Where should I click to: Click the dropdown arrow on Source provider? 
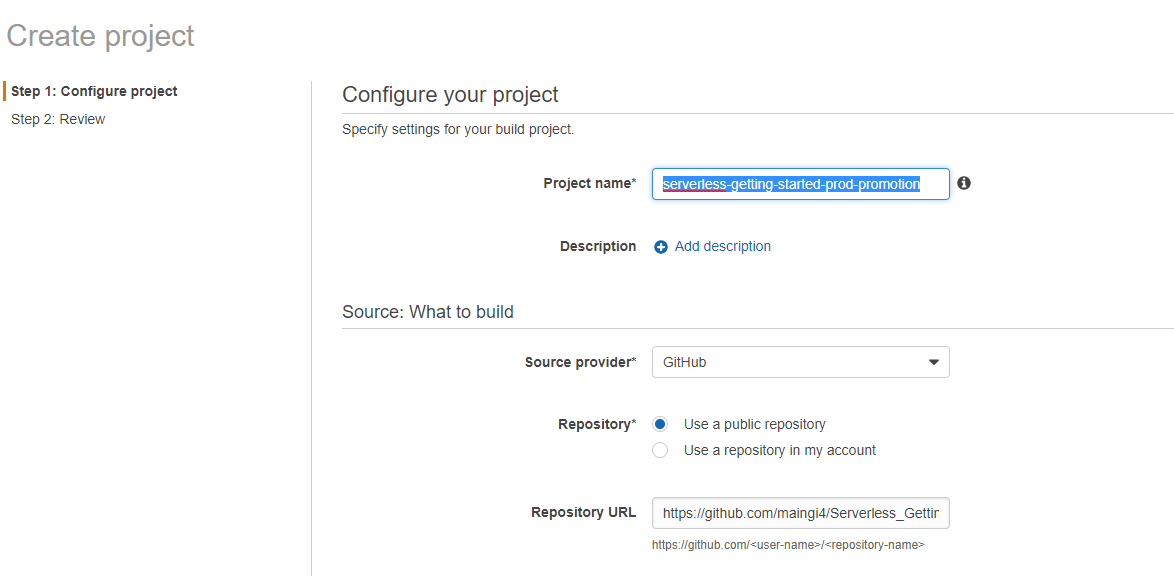pyautogui.click(x=933, y=362)
